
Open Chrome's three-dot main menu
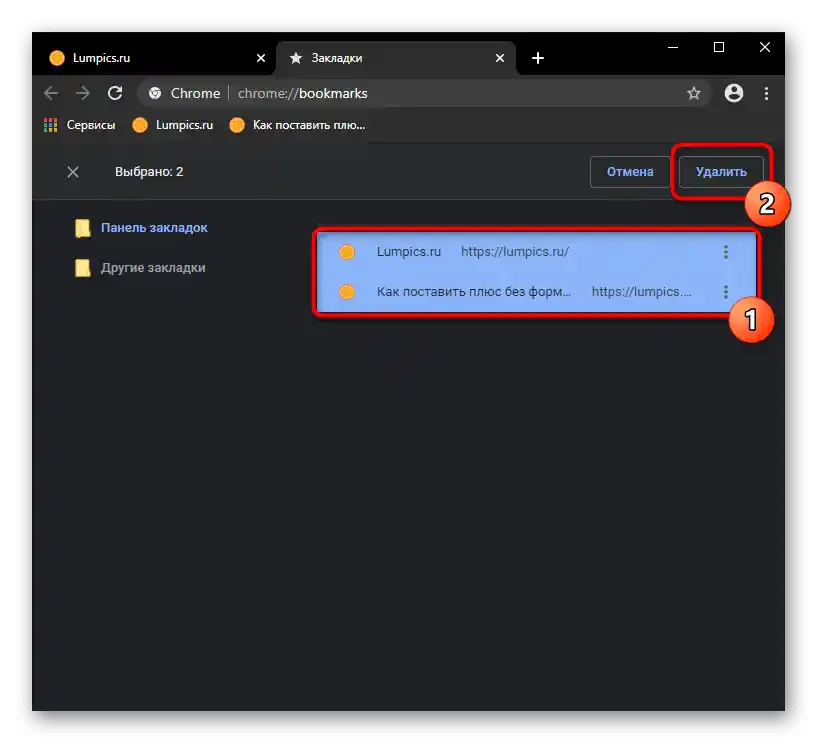[766, 93]
